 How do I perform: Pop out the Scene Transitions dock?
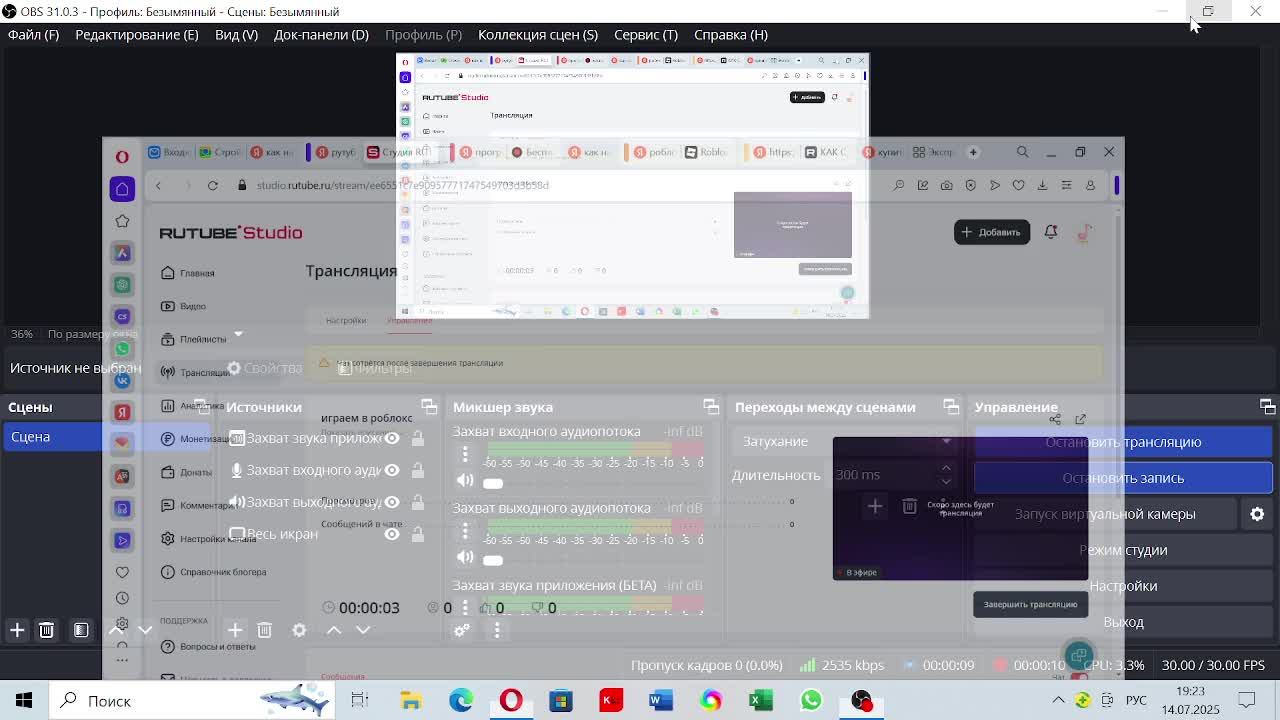pos(951,406)
